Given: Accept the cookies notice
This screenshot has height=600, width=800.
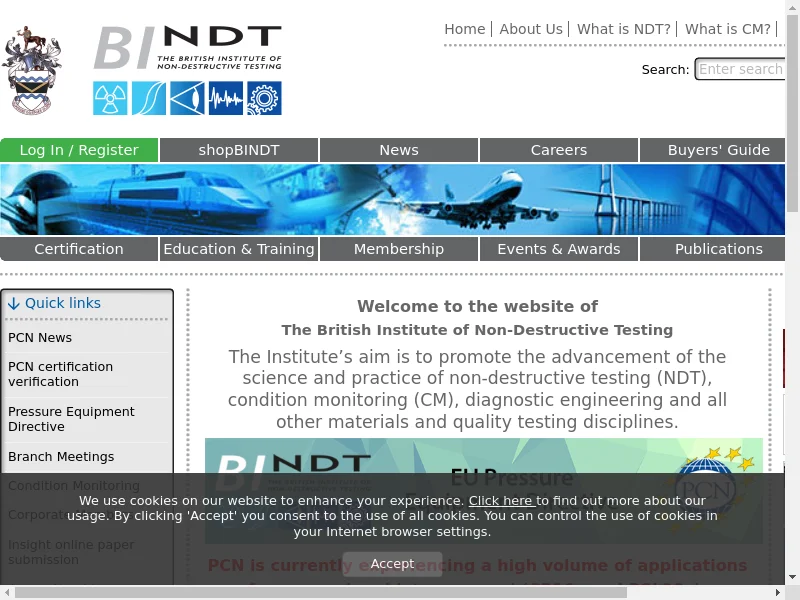Looking at the screenshot, I should tap(392, 564).
